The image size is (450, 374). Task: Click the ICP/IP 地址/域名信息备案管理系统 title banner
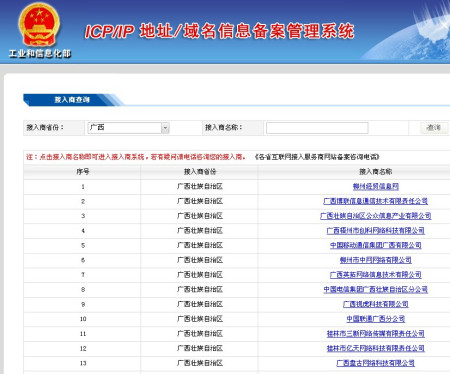point(219,31)
